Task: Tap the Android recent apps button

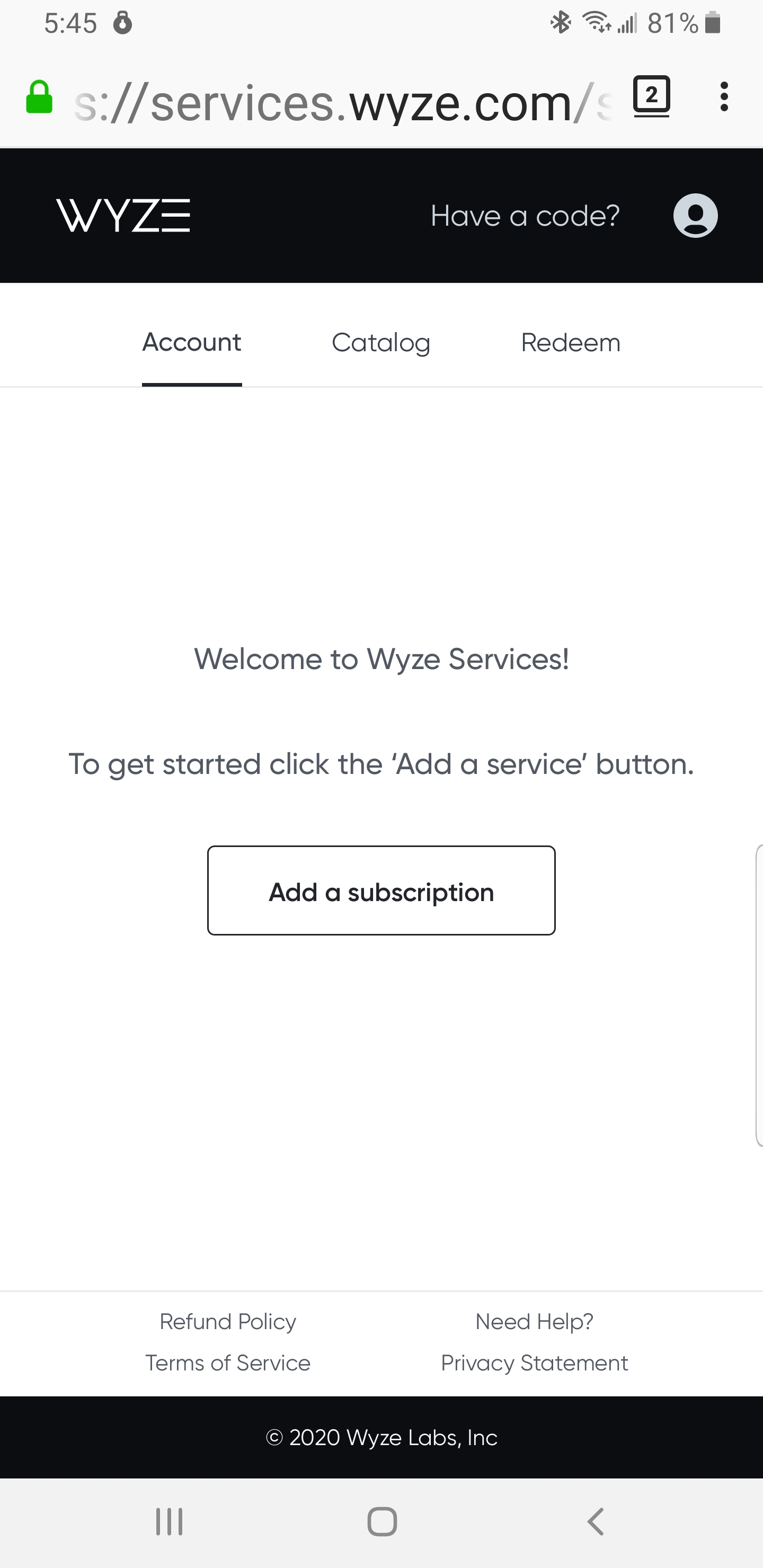Action: [x=169, y=1522]
